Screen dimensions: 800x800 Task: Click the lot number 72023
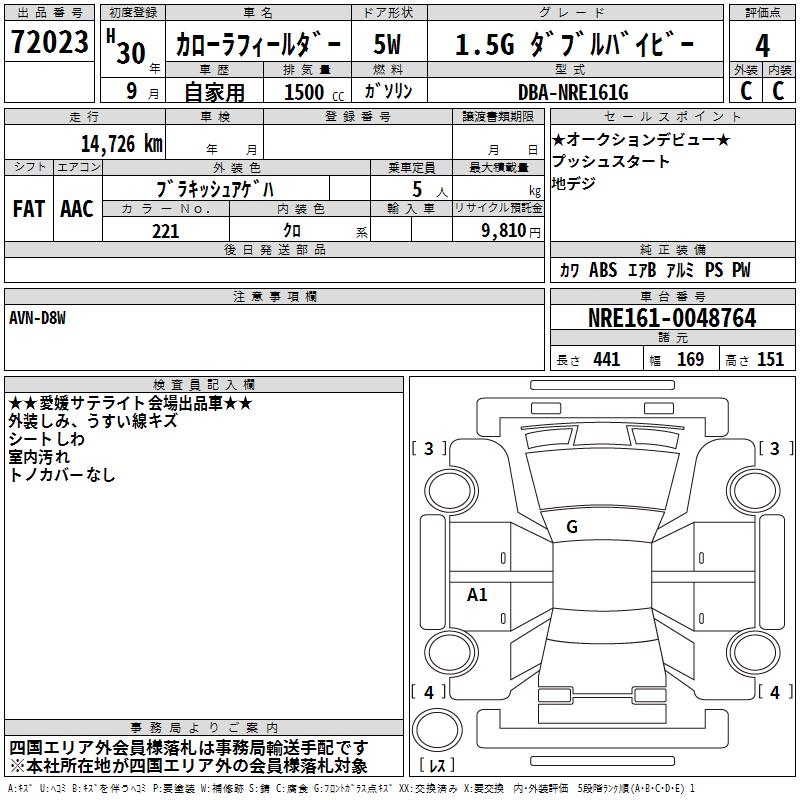pyautogui.click(x=49, y=42)
